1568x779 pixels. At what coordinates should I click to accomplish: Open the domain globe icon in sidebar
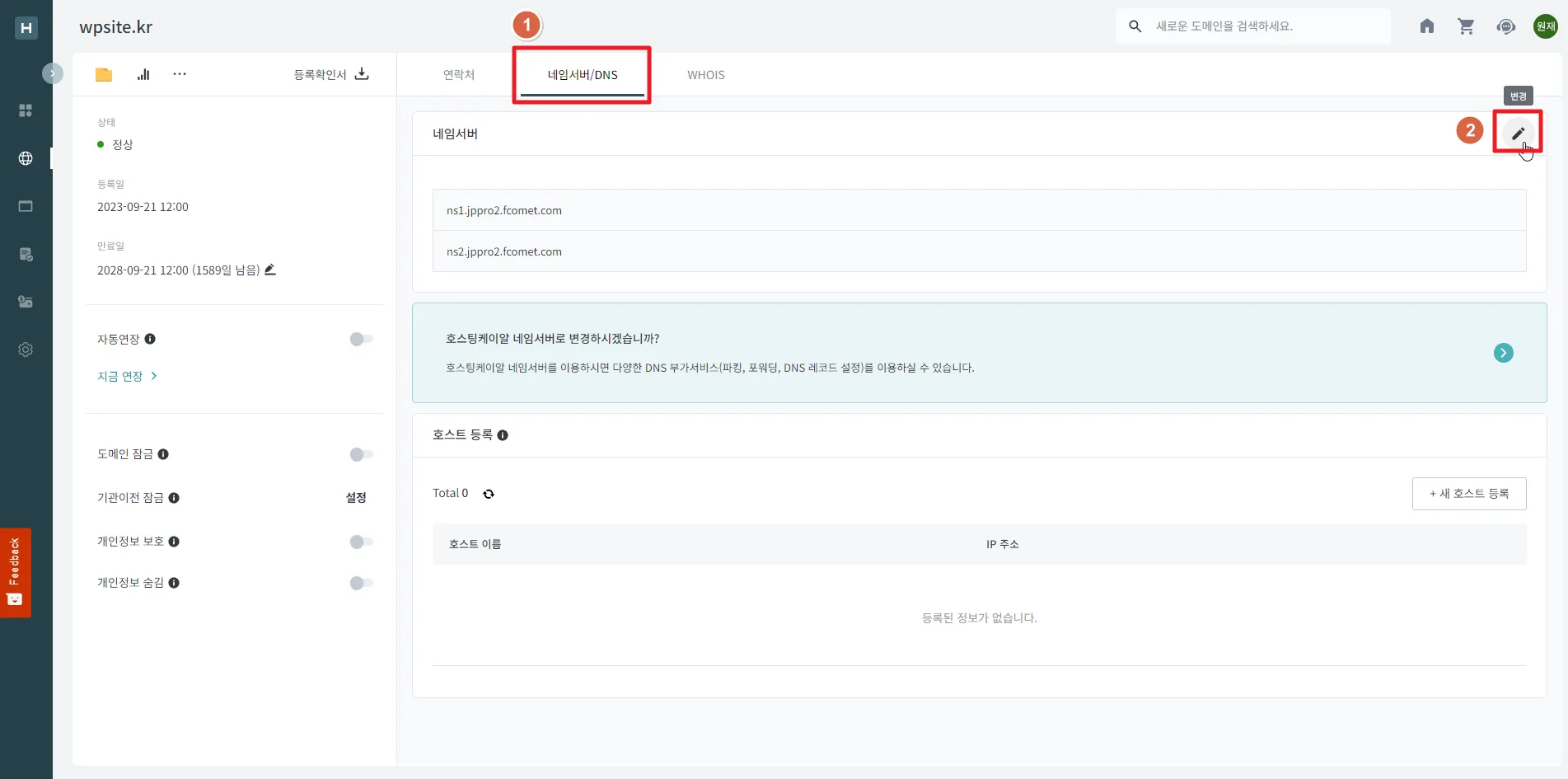point(26,158)
